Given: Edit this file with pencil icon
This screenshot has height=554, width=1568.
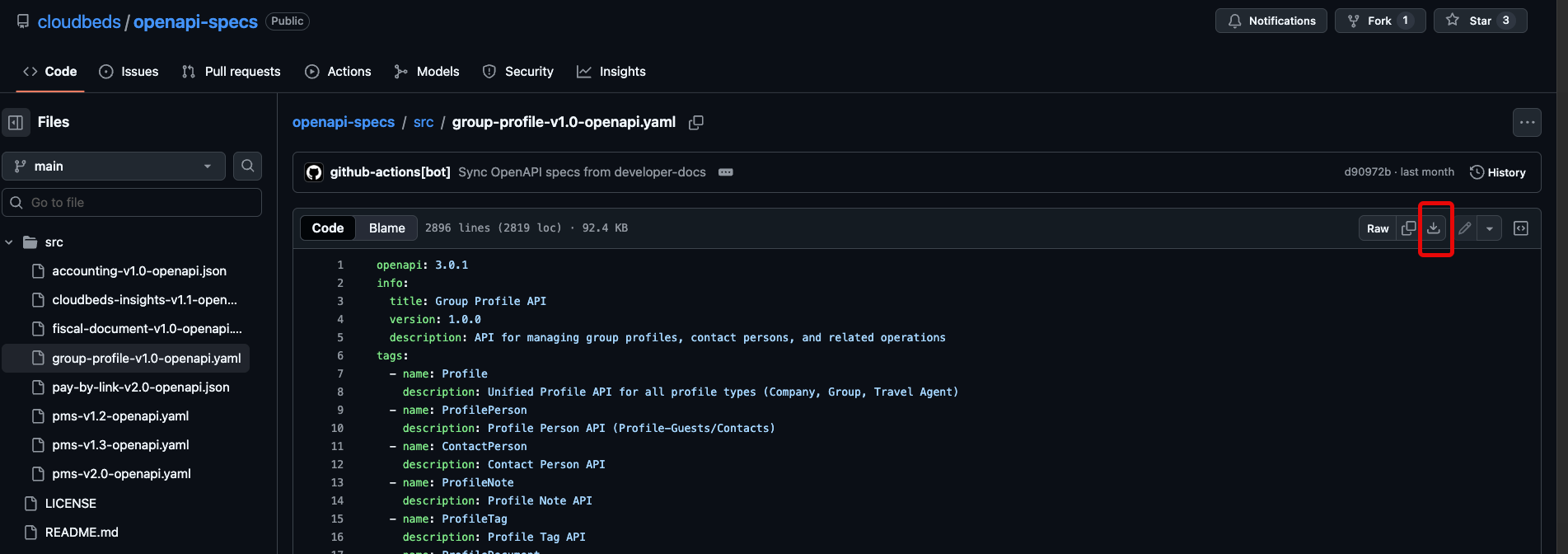Looking at the screenshot, I should (x=1464, y=228).
